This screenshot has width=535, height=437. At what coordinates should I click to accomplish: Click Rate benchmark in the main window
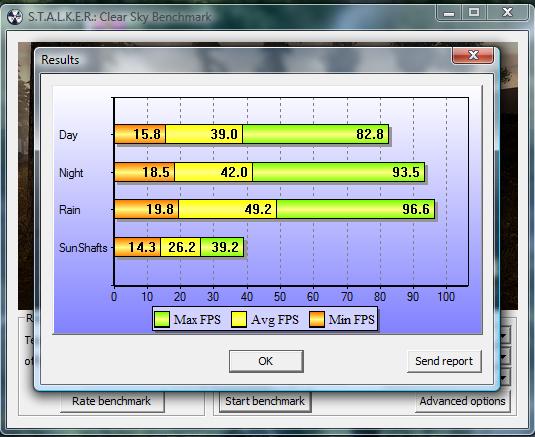pos(112,401)
